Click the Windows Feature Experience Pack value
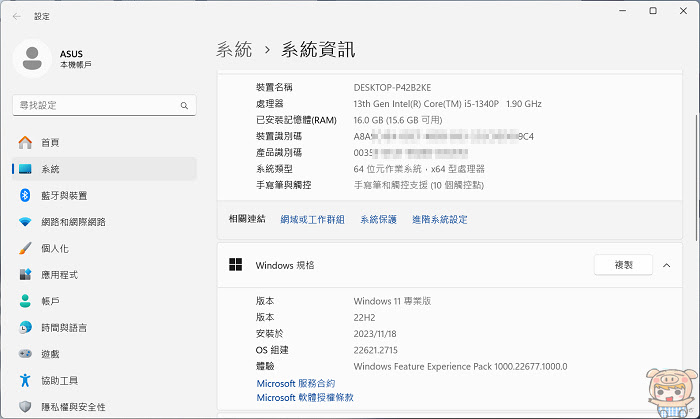The width and height of the screenshot is (700, 419). (x=460, y=366)
